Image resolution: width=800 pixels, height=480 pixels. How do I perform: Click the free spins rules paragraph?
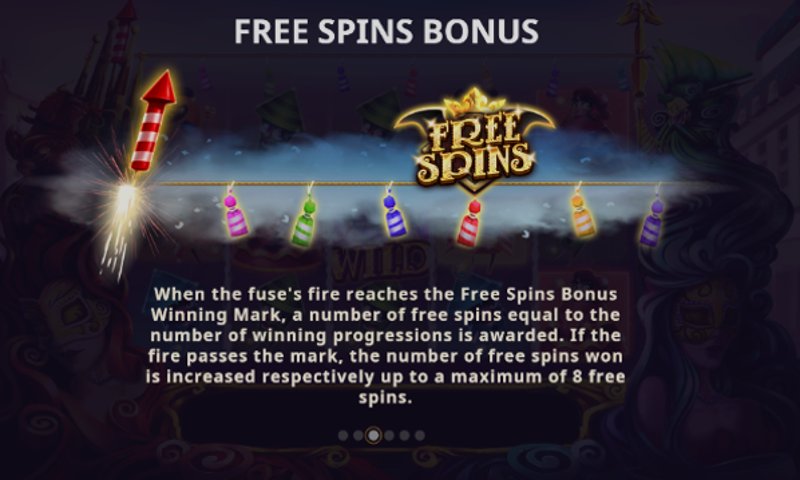(x=386, y=345)
